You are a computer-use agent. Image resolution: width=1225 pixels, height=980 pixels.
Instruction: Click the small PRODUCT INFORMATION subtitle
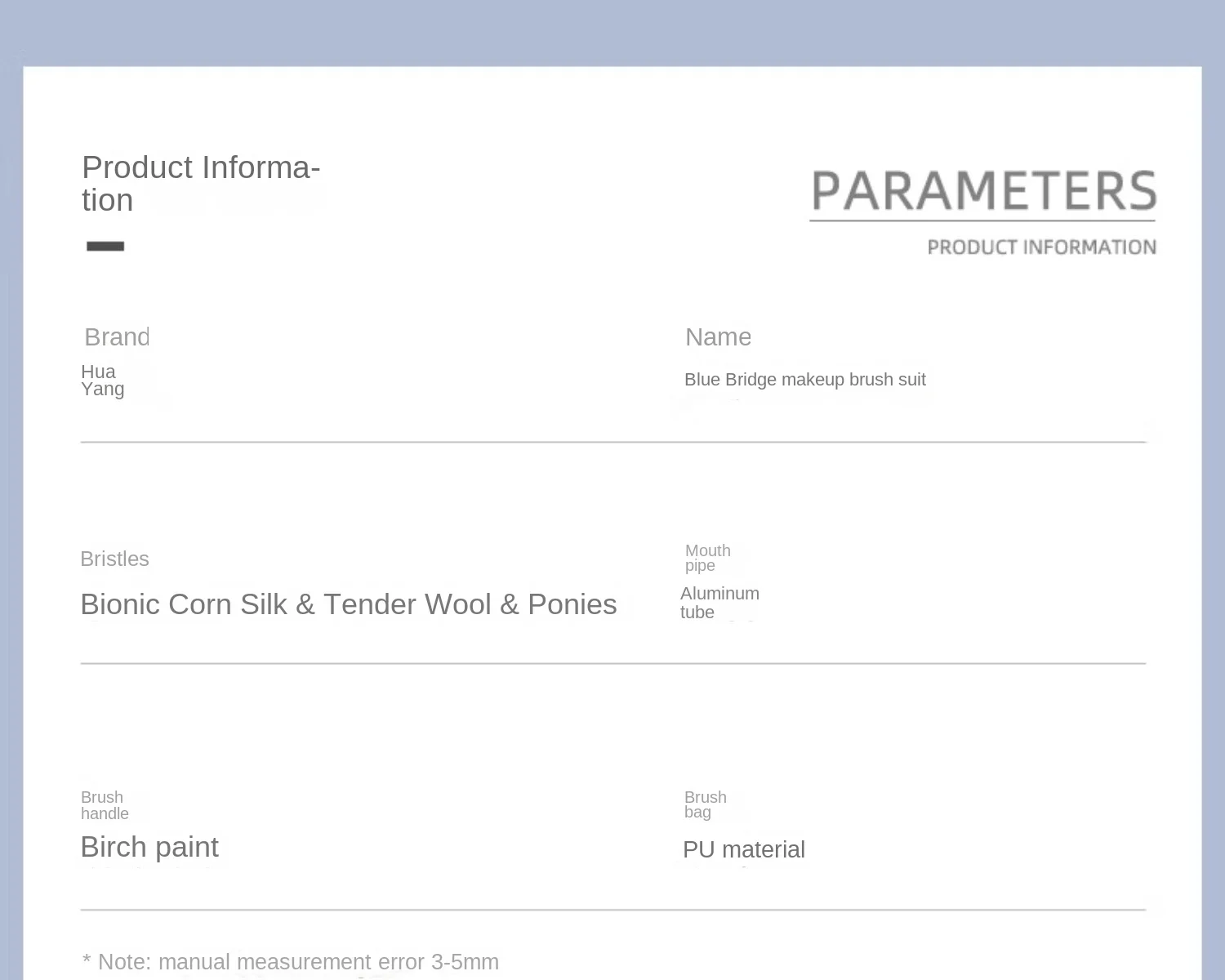1041,247
